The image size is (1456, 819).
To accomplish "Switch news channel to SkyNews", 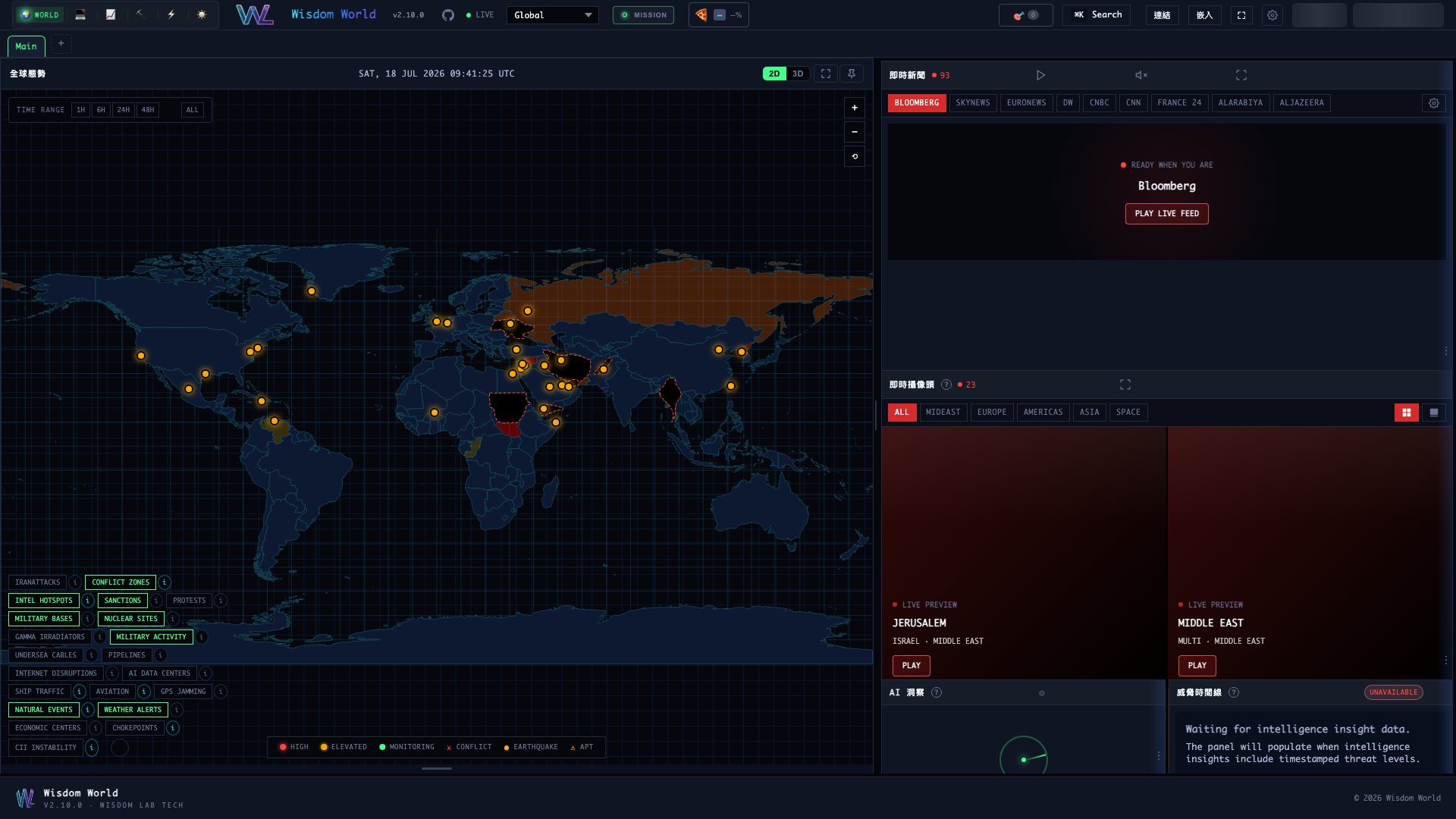I will click(973, 103).
